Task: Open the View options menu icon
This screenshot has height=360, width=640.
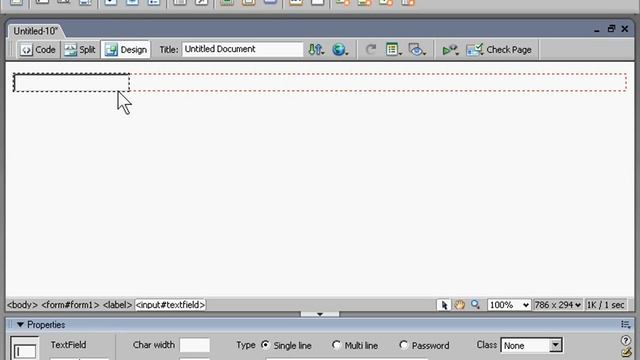Action: (393, 50)
